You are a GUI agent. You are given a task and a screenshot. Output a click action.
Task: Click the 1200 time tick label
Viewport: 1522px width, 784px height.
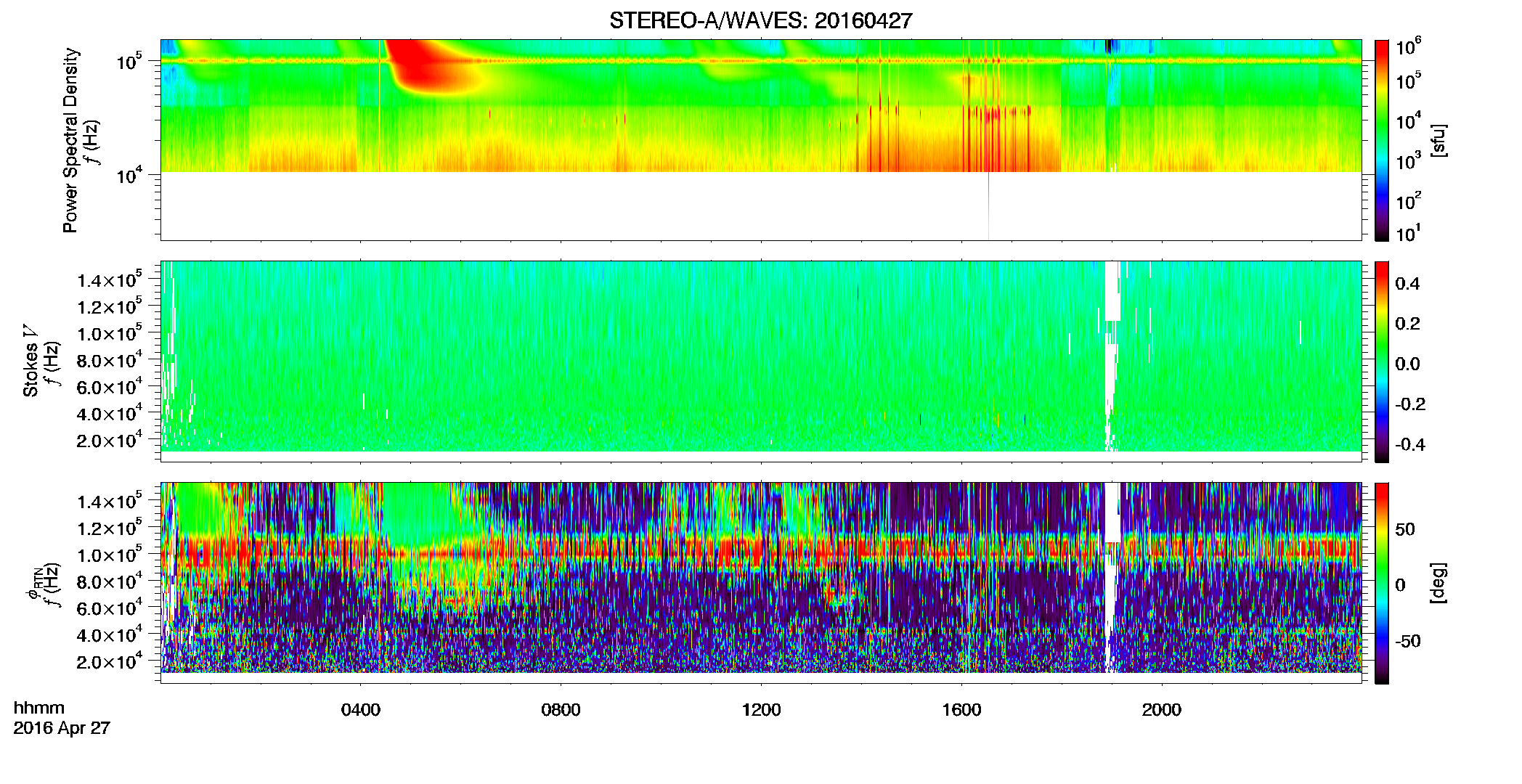pyautogui.click(x=761, y=710)
